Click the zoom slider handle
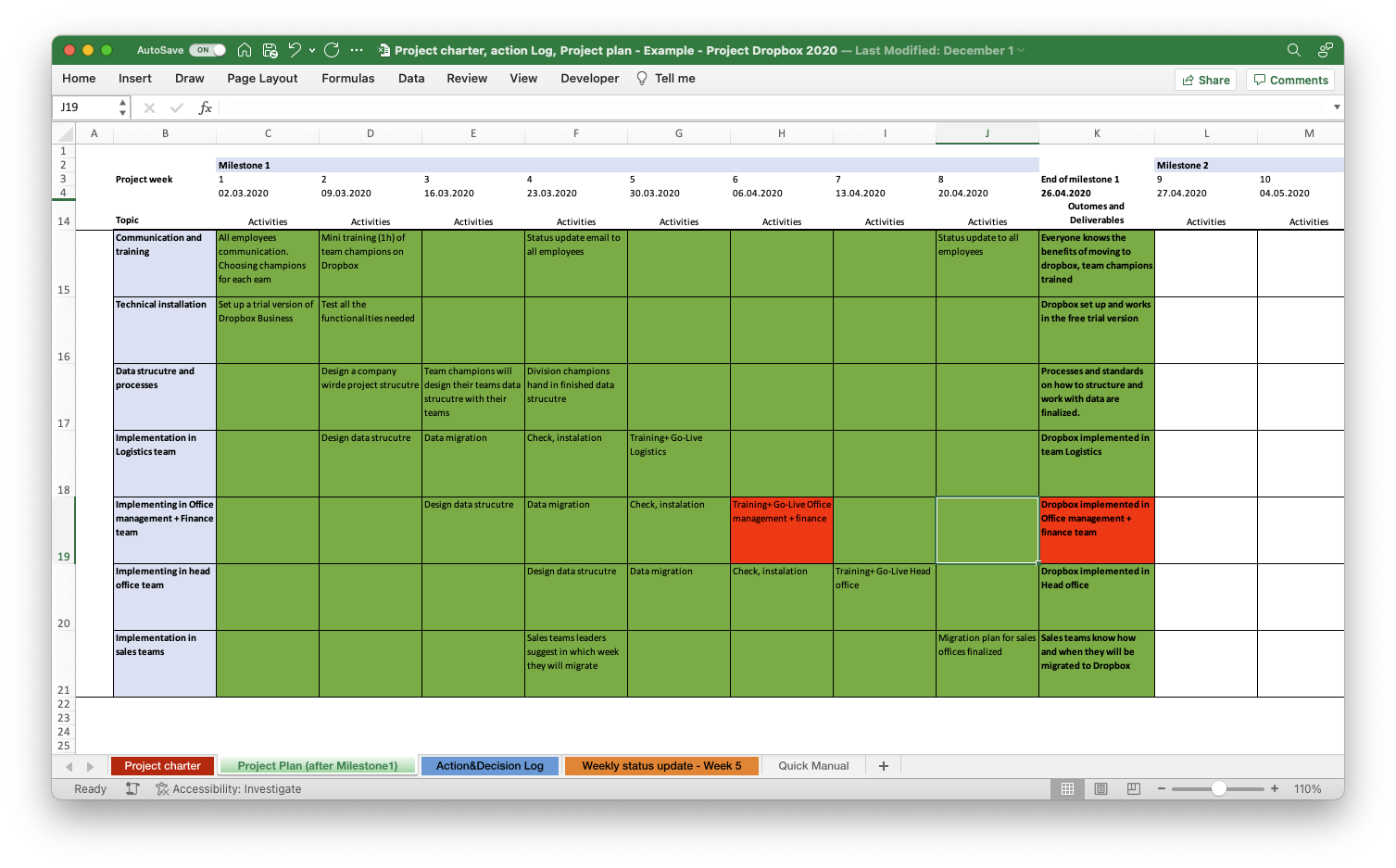Screen dimensions: 1396x868 coord(1219,789)
